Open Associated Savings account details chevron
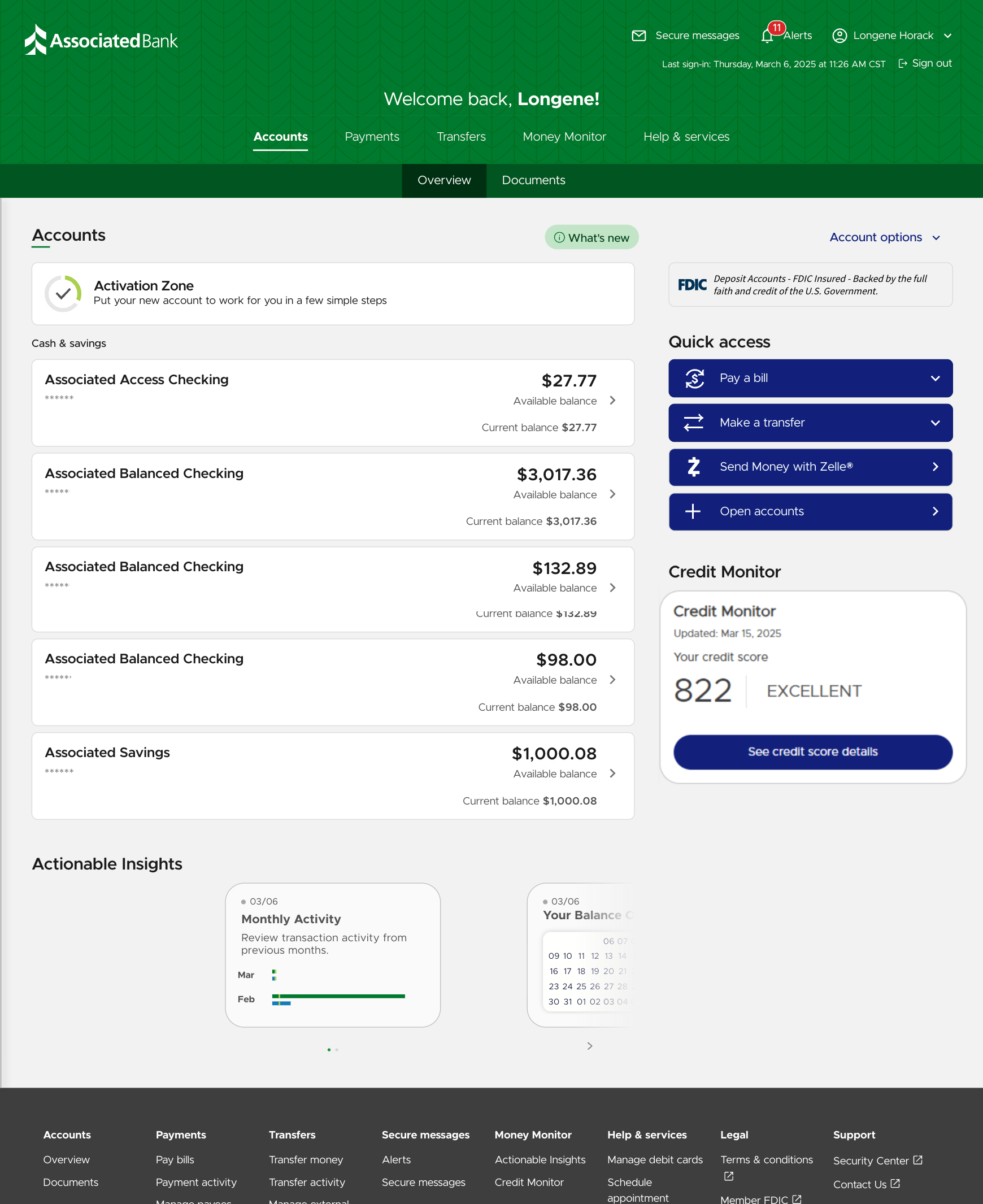Image resolution: width=983 pixels, height=1204 pixels. point(612,773)
